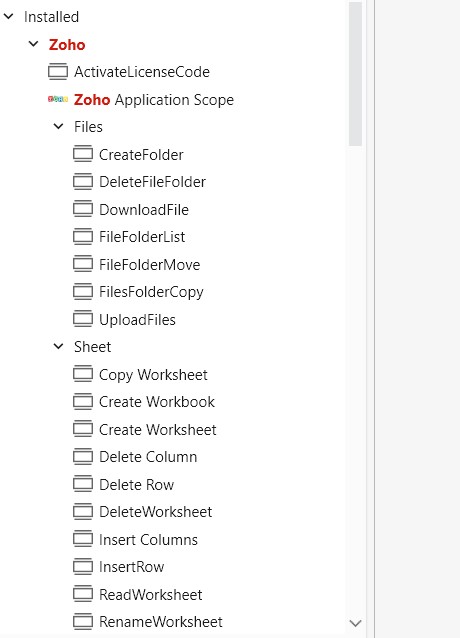This screenshot has height=638, width=460.
Task: Select the FilesFolderCopy activity
Action: [x=151, y=292]
